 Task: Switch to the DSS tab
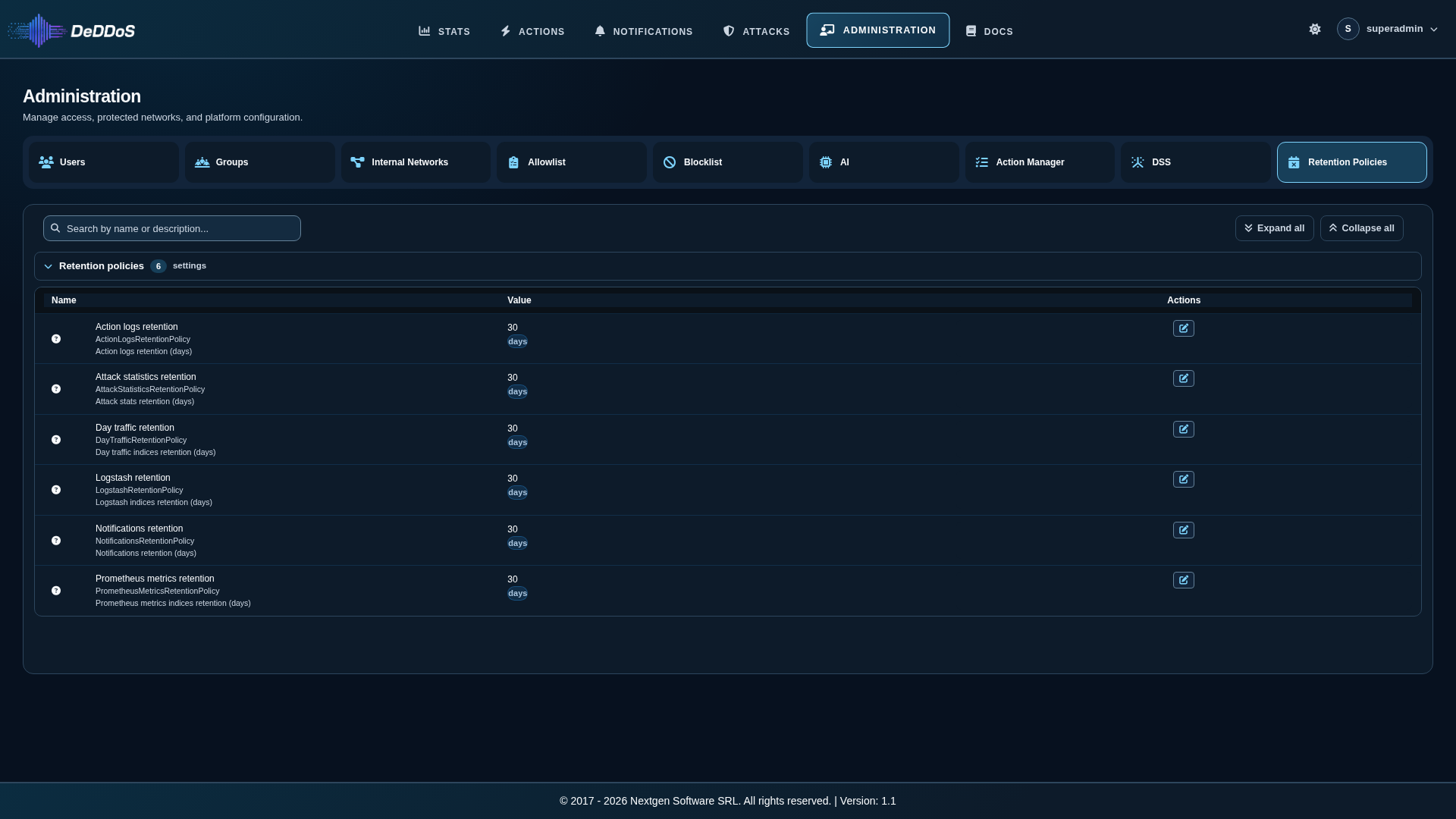click(x=1196, y=162)
